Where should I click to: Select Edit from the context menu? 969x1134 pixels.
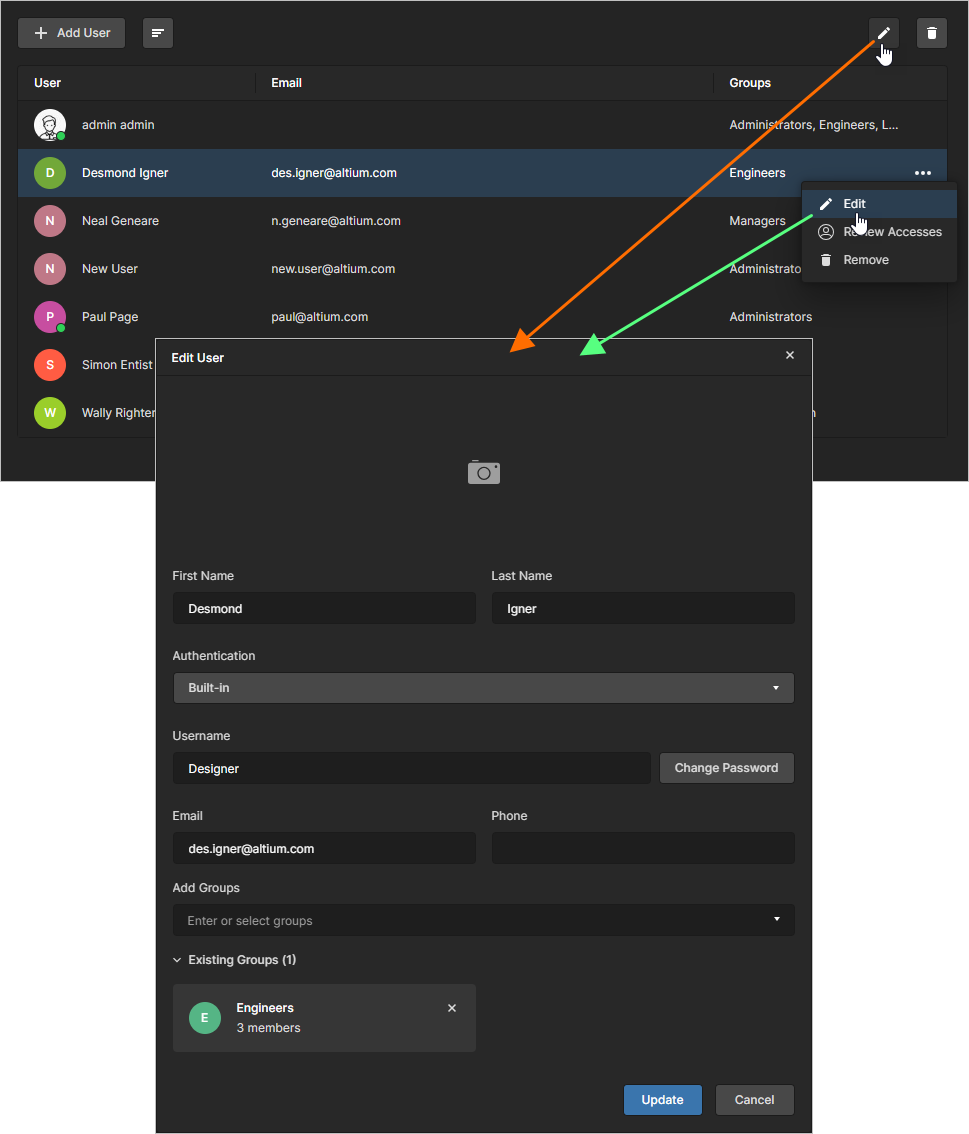[x=854, y=203]
